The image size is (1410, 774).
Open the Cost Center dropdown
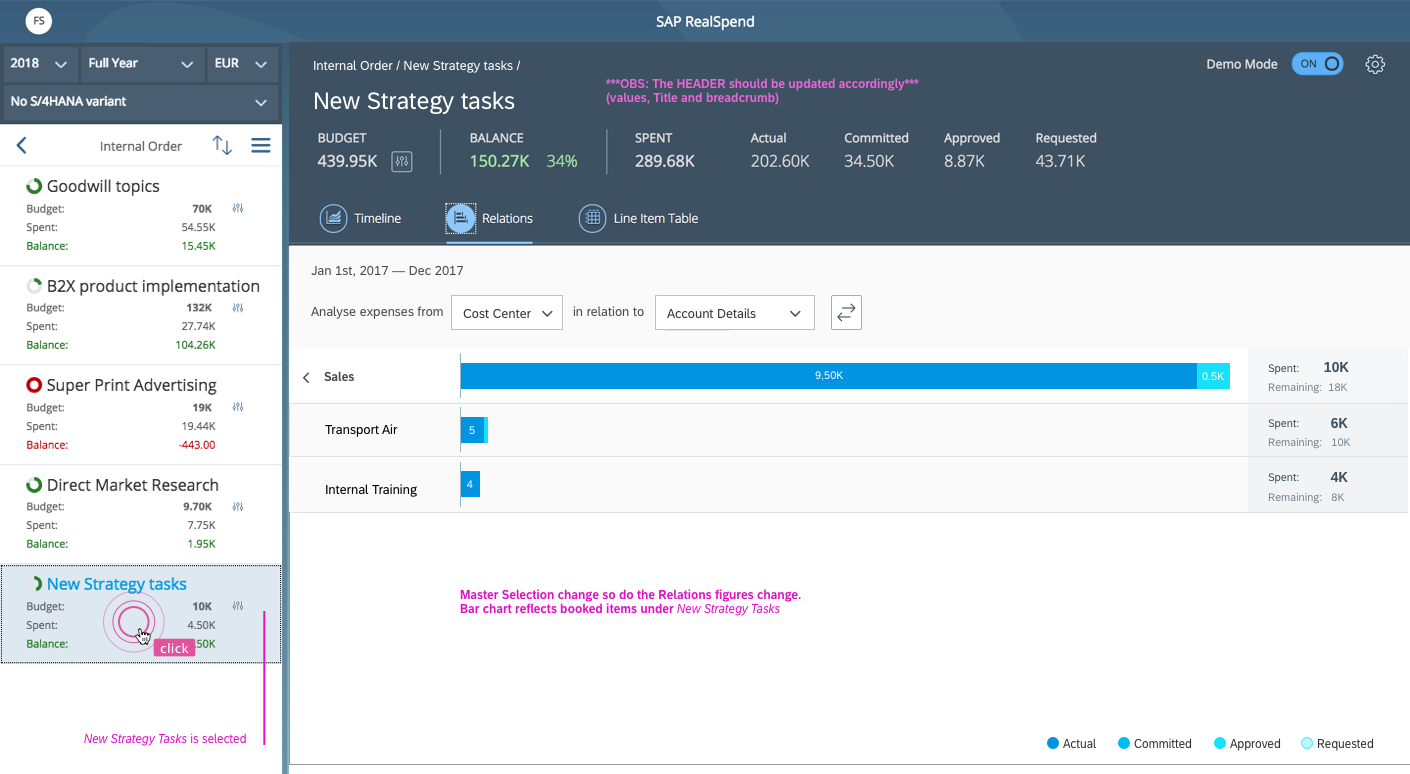(x=507, y=313)
